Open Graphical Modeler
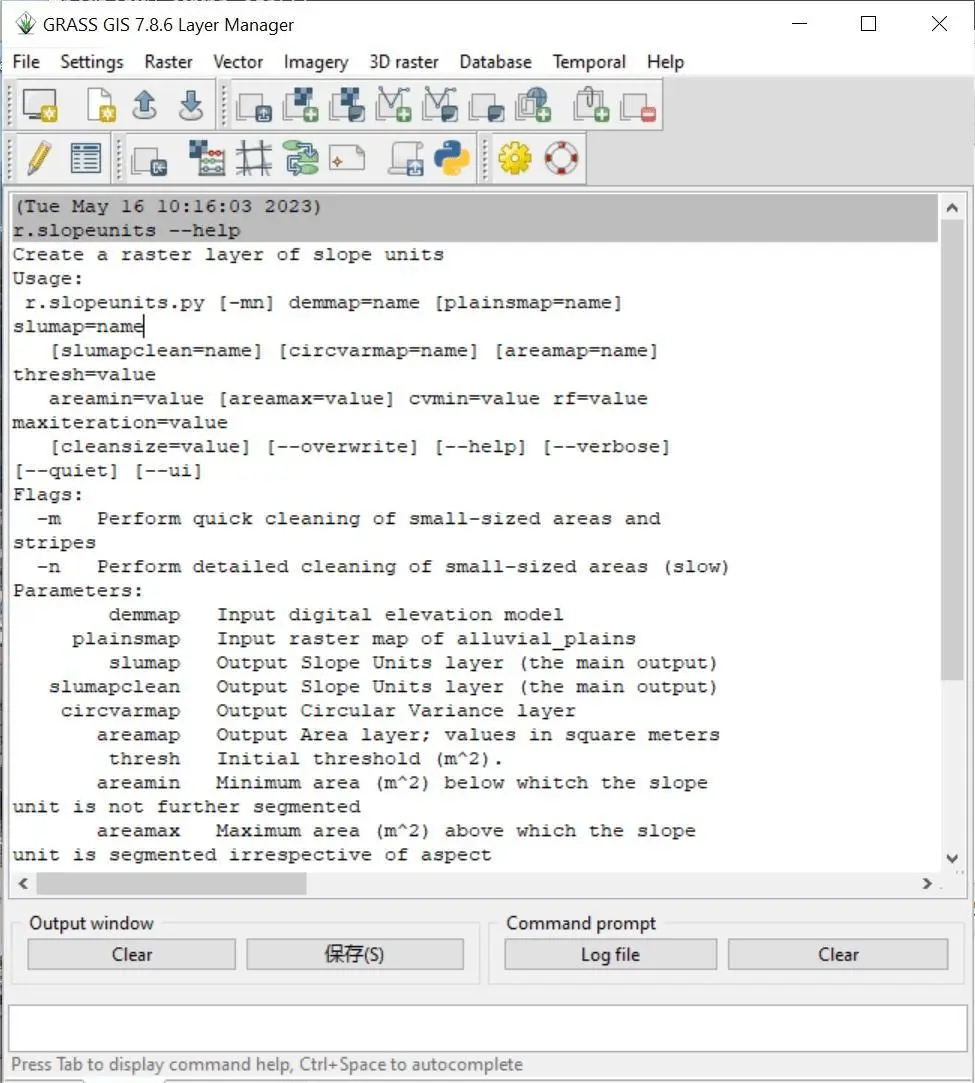 [x=300, y=158]
